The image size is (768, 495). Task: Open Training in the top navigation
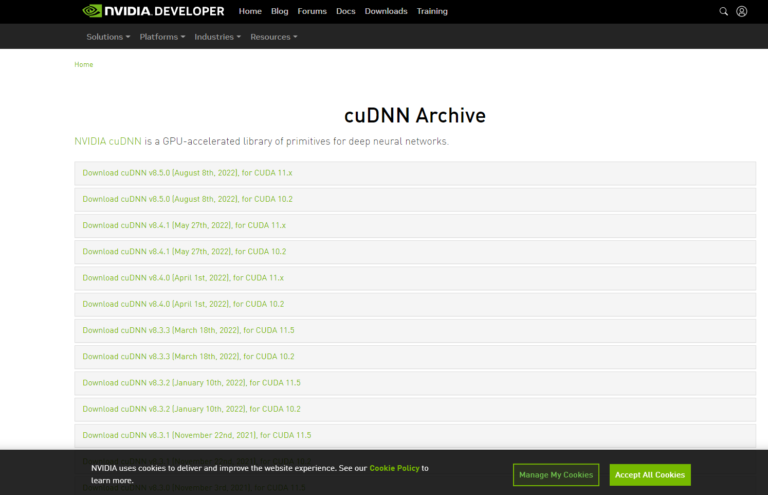[x=432, y=12]
